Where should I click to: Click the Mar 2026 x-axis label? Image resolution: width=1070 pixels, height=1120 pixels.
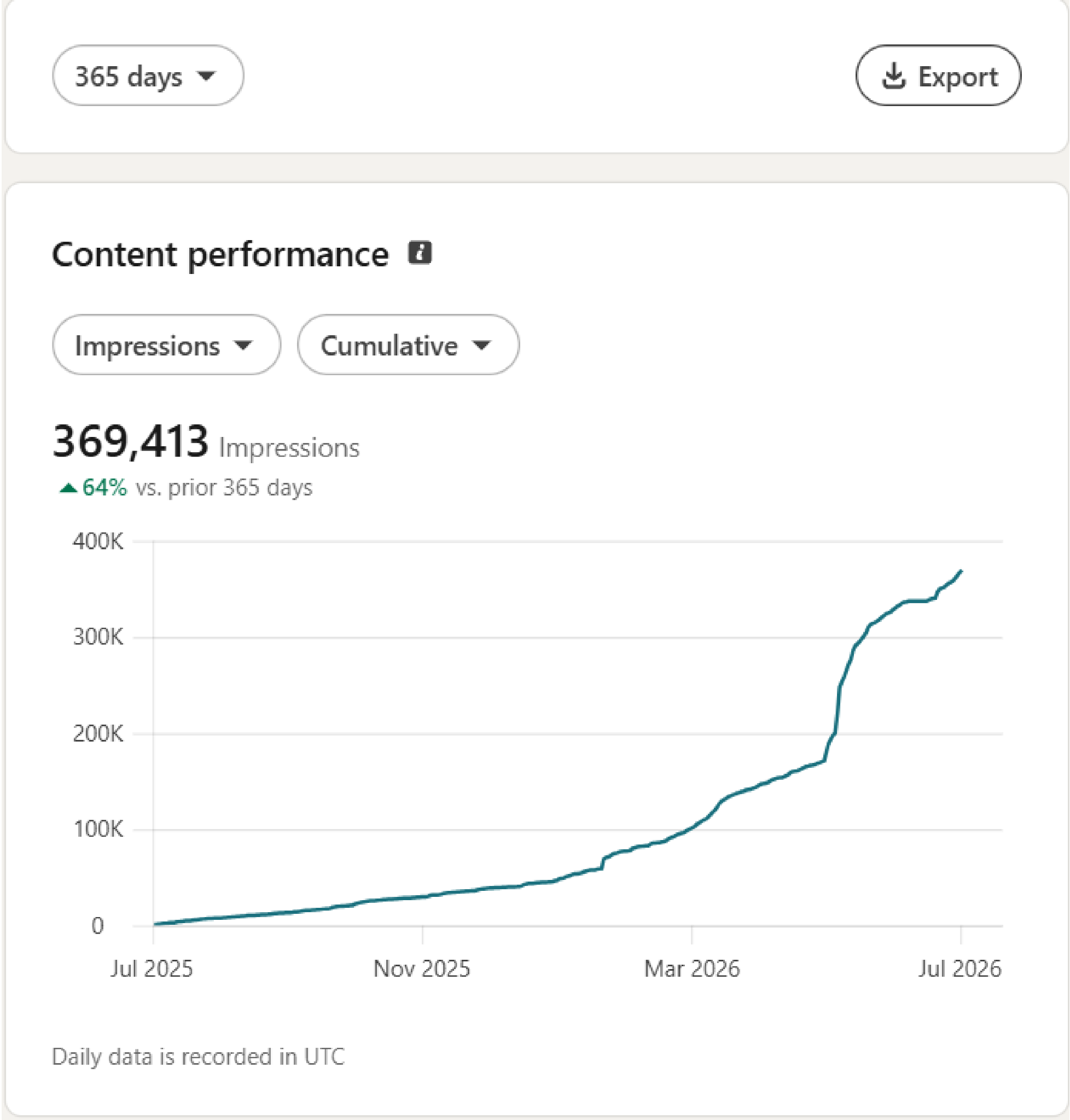coord(692,969)
